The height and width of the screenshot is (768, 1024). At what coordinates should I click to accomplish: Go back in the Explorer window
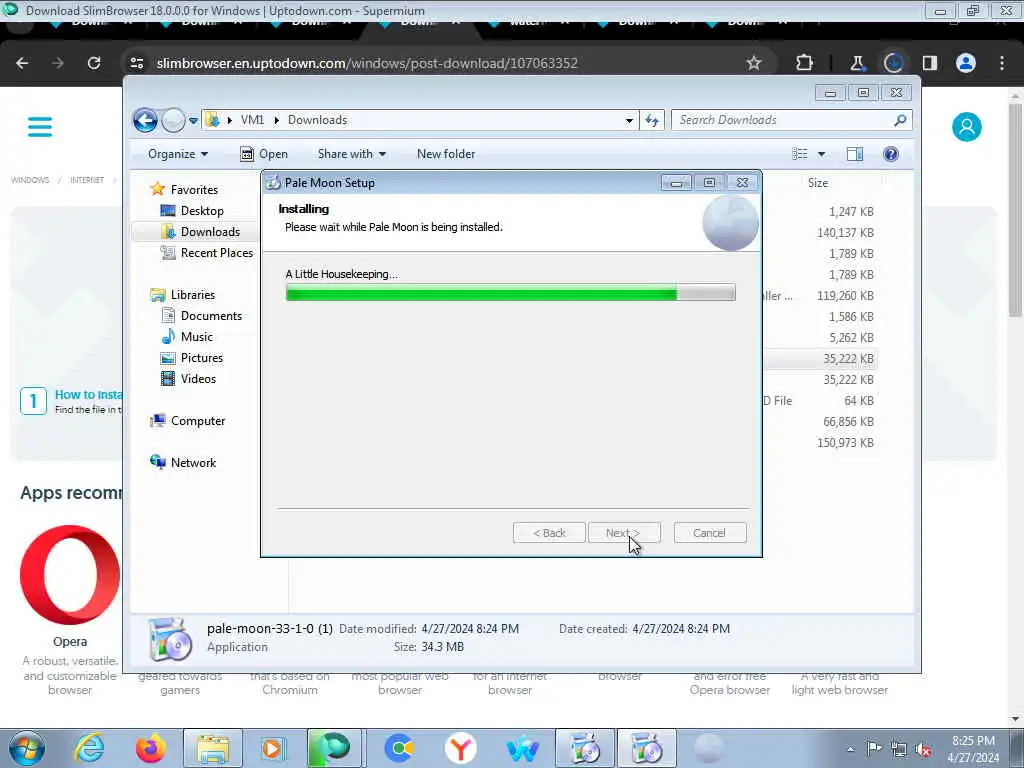(x=145, y=120)
